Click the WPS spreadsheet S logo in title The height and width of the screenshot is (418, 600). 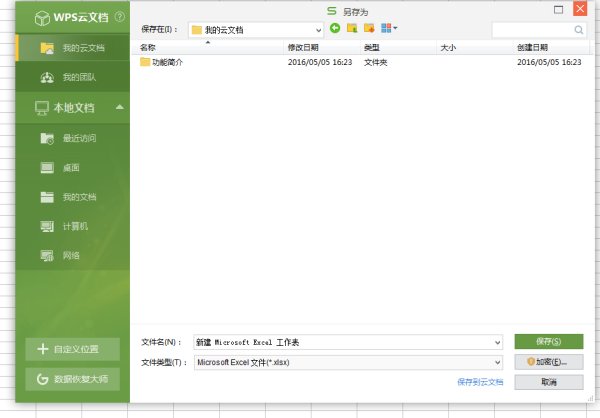(332, 11)
